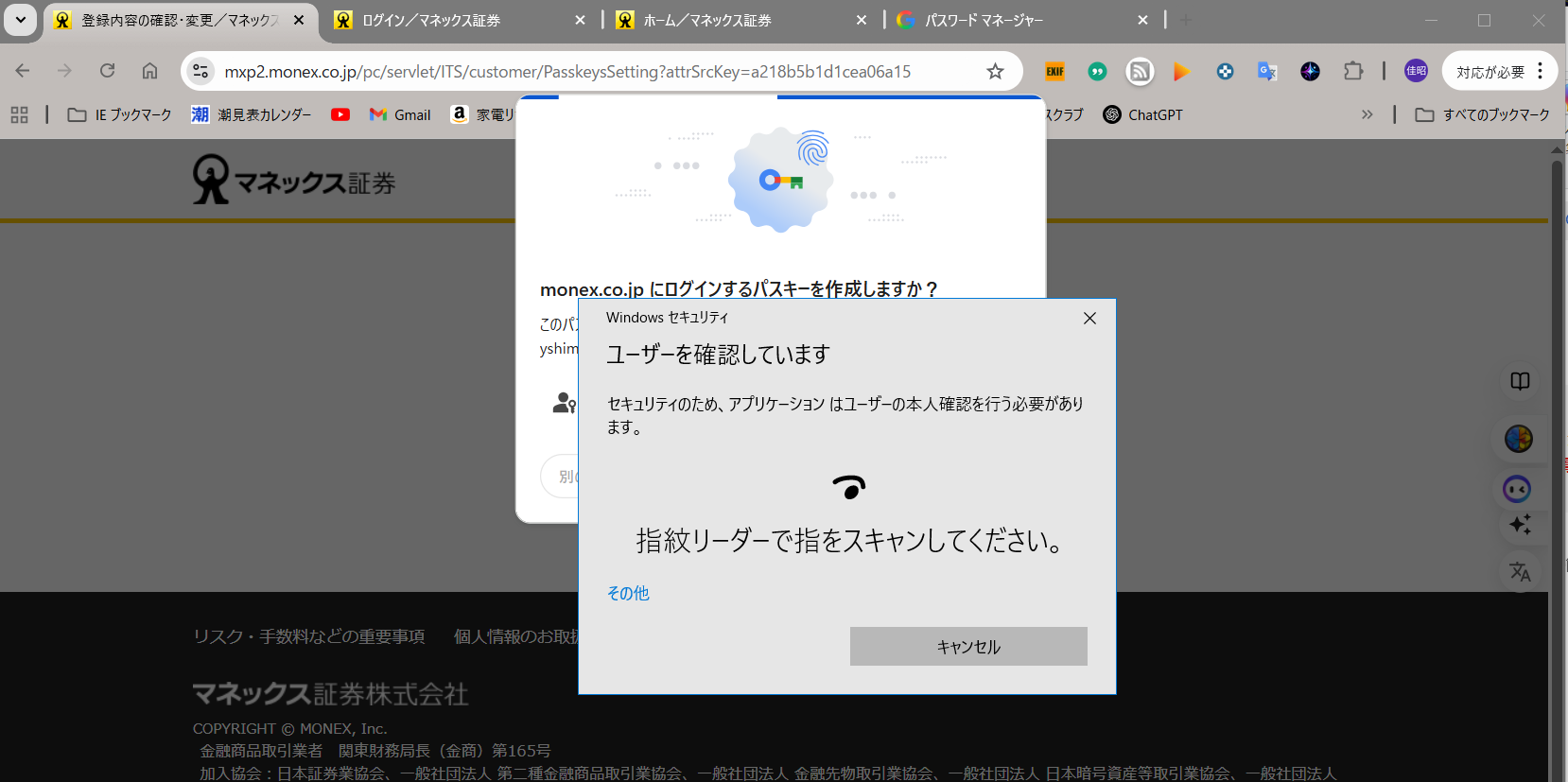Reload the current page
This screenshot has height=782, width=1568.
pyautogui.click(x=108, y=71)
